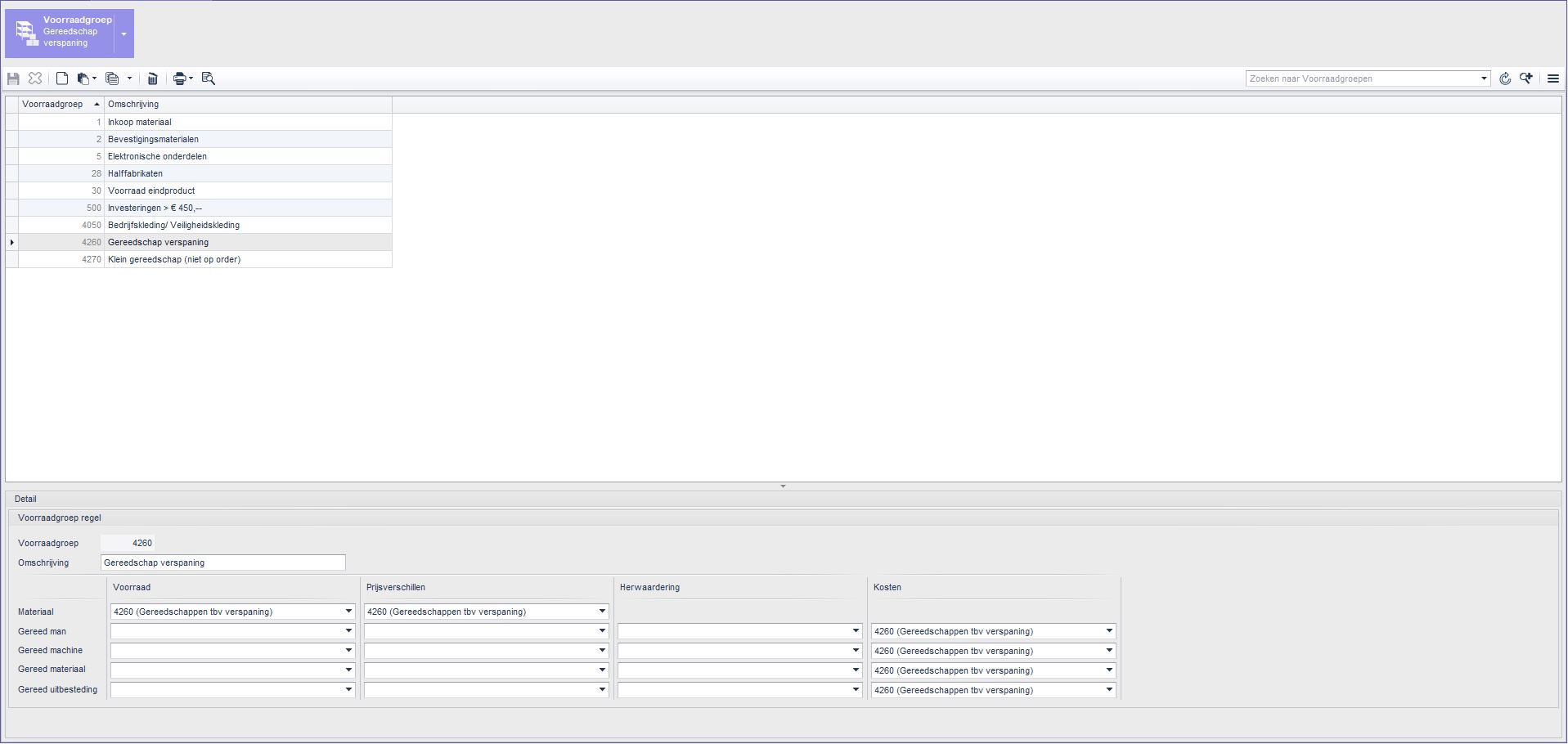Sort by the Voorraadgroep column header

coord(61,105)
